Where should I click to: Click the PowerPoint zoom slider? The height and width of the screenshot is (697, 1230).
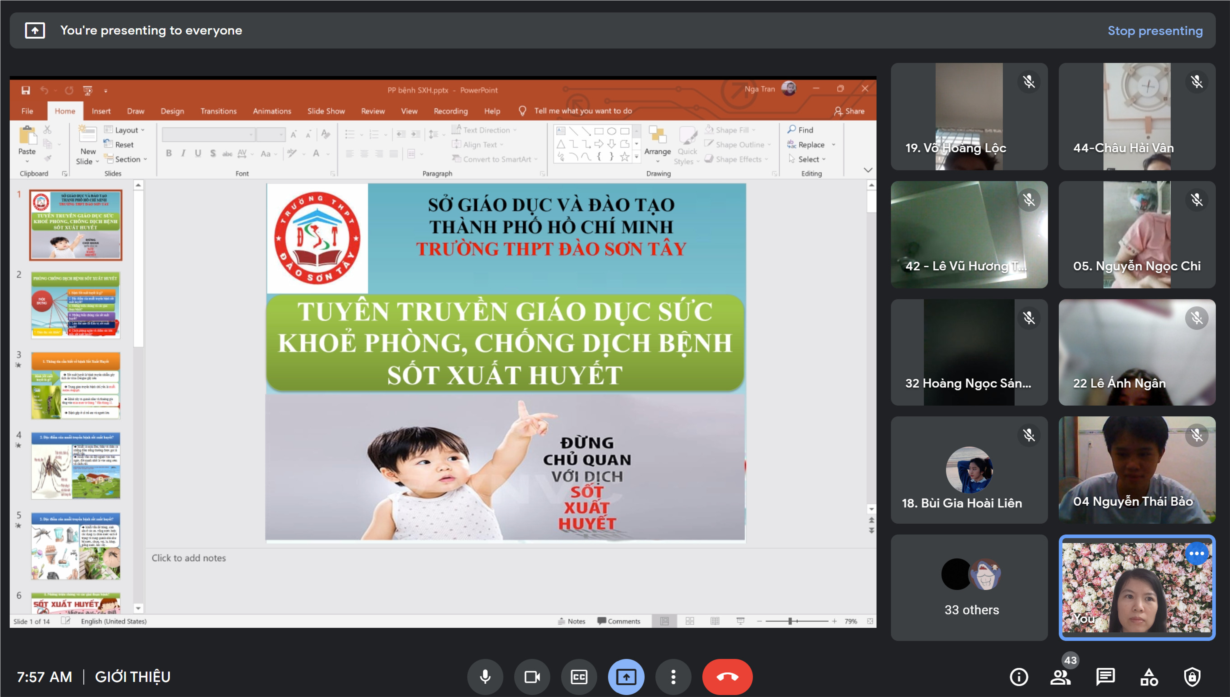791,621
